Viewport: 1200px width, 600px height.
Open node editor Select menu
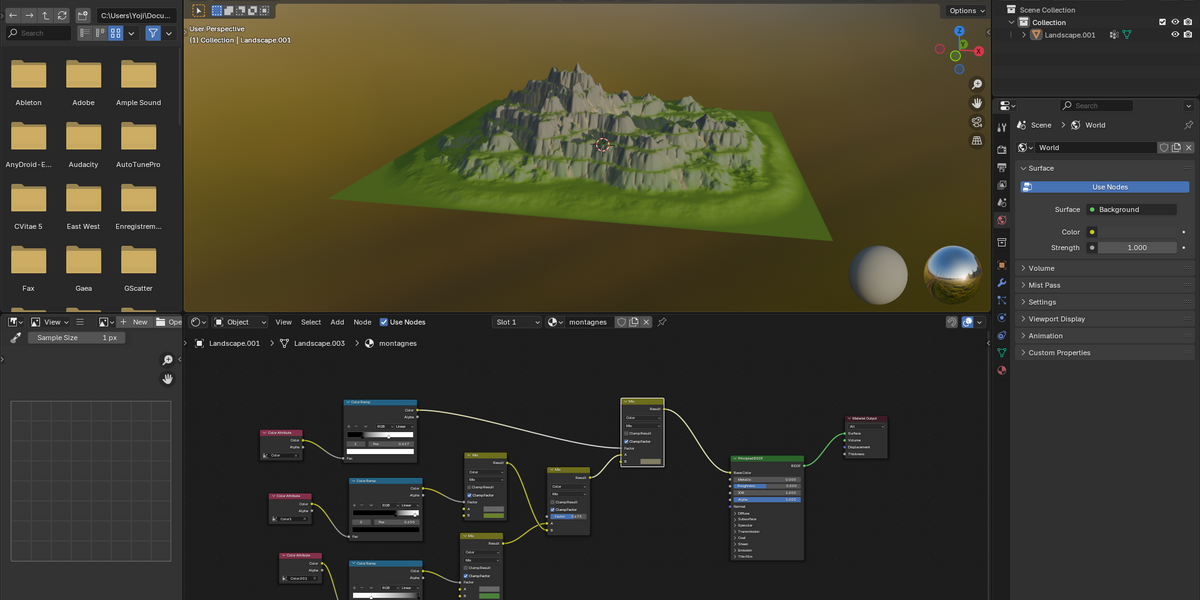click(x=311, y=322)
